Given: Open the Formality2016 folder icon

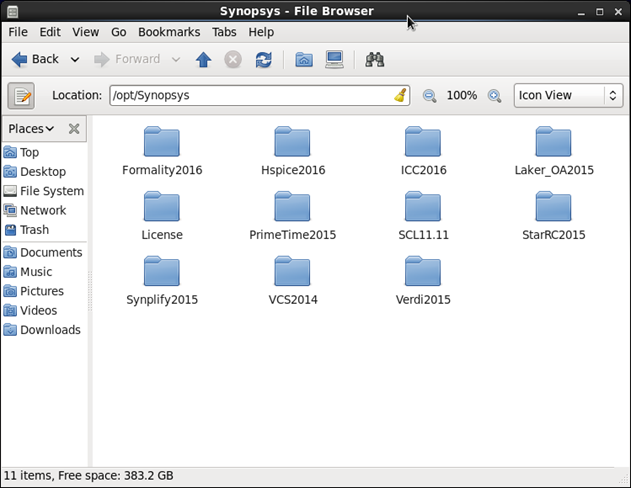Looking at the screenshot, I should pyautogui.click(x=162, y=142).
